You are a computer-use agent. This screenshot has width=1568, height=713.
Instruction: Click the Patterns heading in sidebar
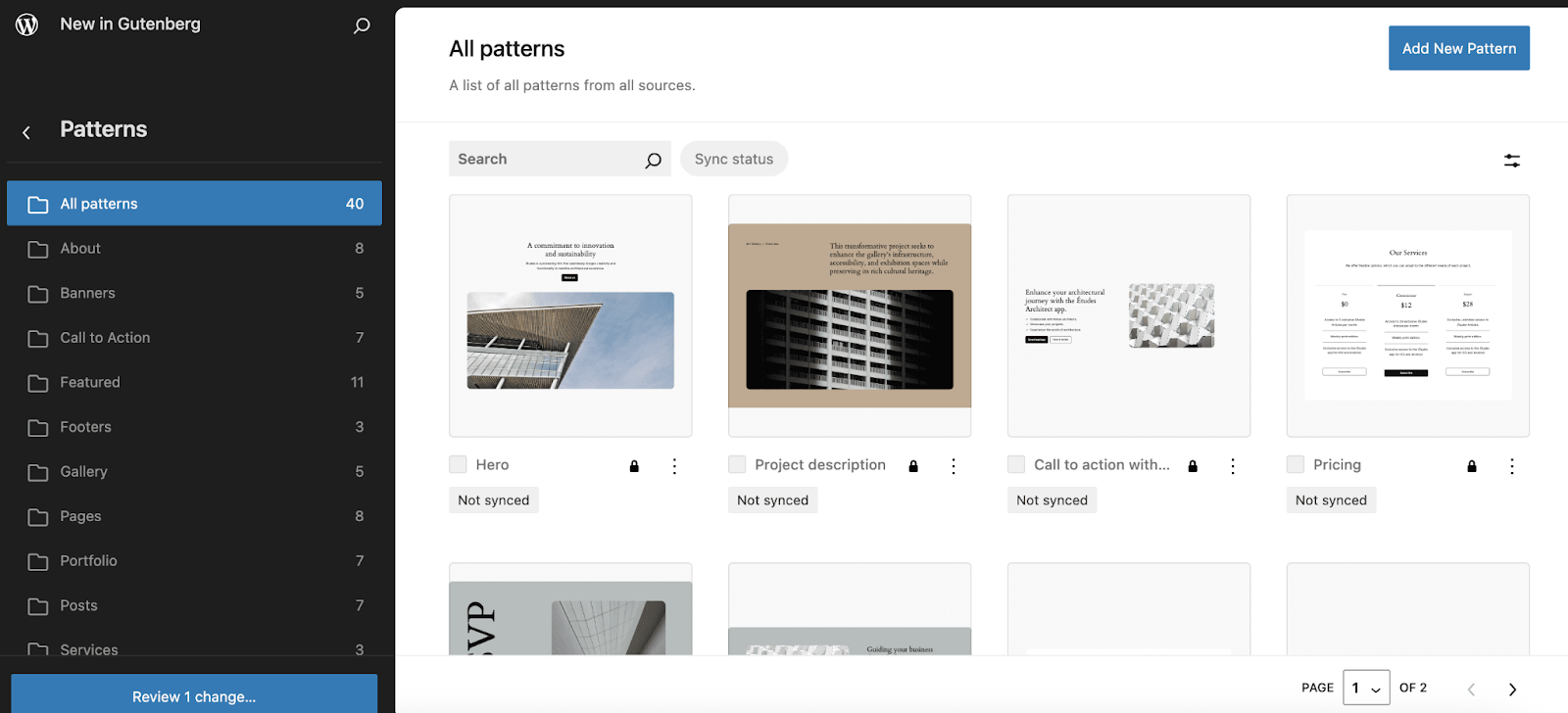[x=104, y=129]
